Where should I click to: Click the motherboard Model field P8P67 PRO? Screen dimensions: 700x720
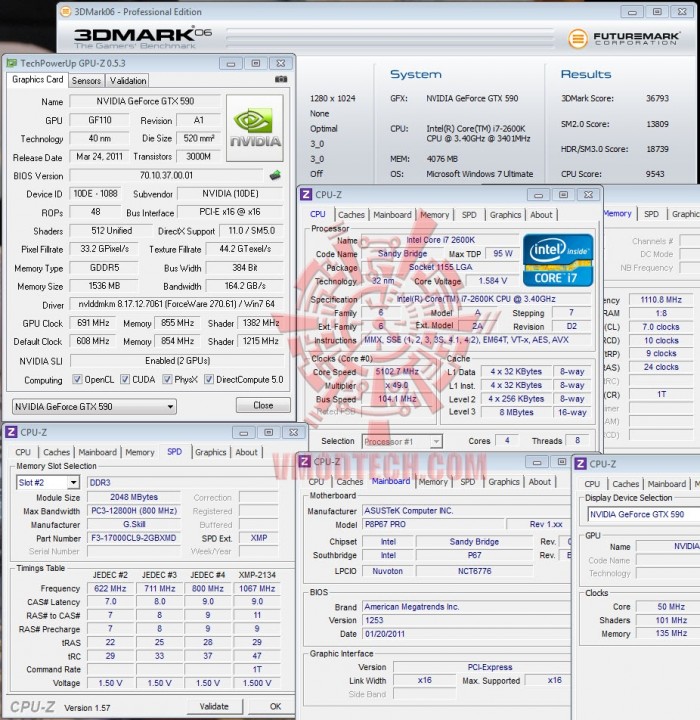click(433, 524)
